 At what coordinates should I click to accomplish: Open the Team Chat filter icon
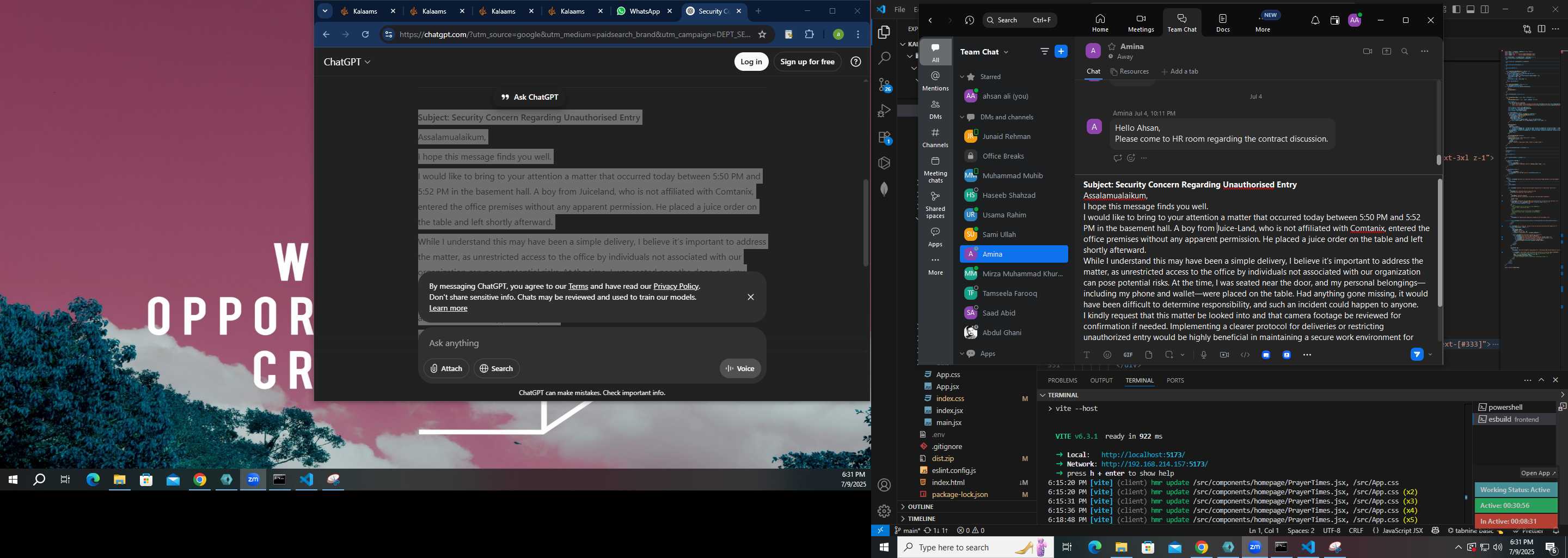[x=1045, y=52]
